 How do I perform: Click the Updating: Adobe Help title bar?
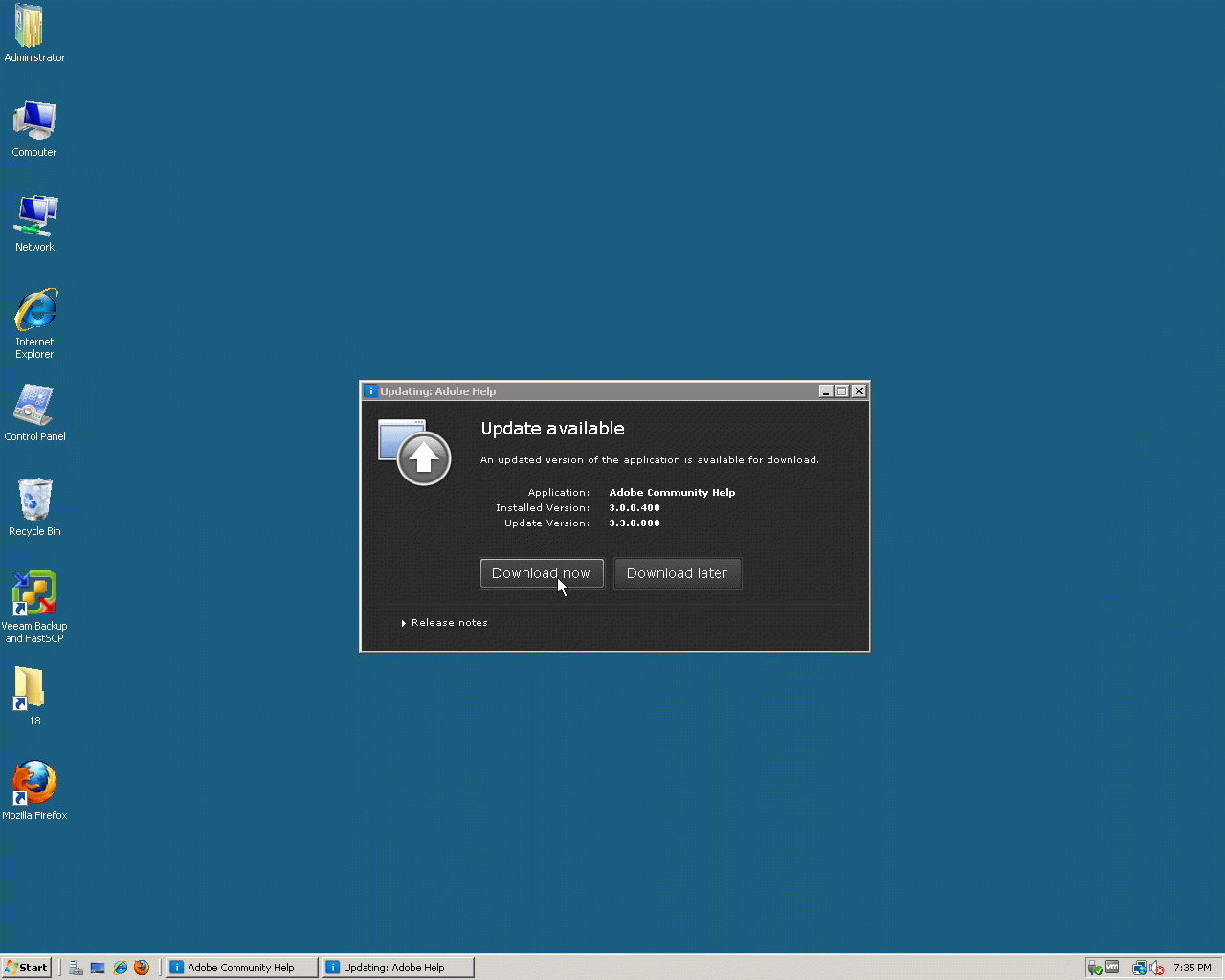615,391
